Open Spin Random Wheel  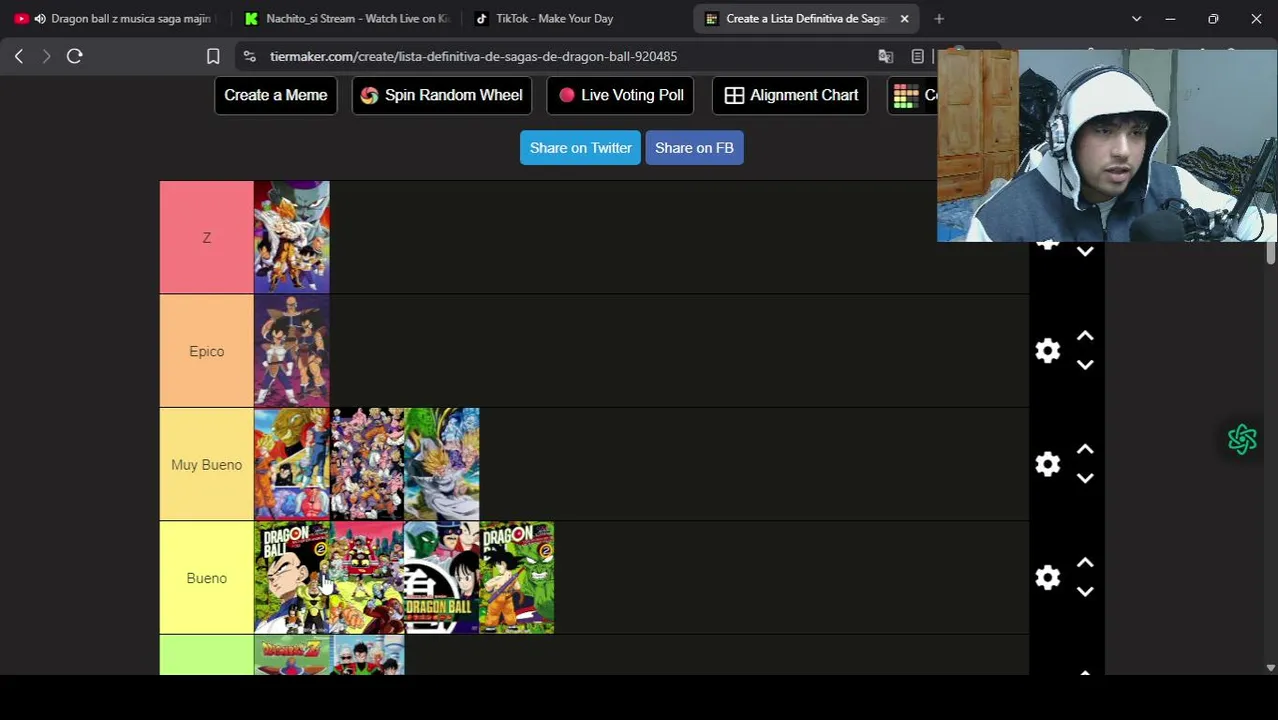pyautogui.click(x=441, y=95)
